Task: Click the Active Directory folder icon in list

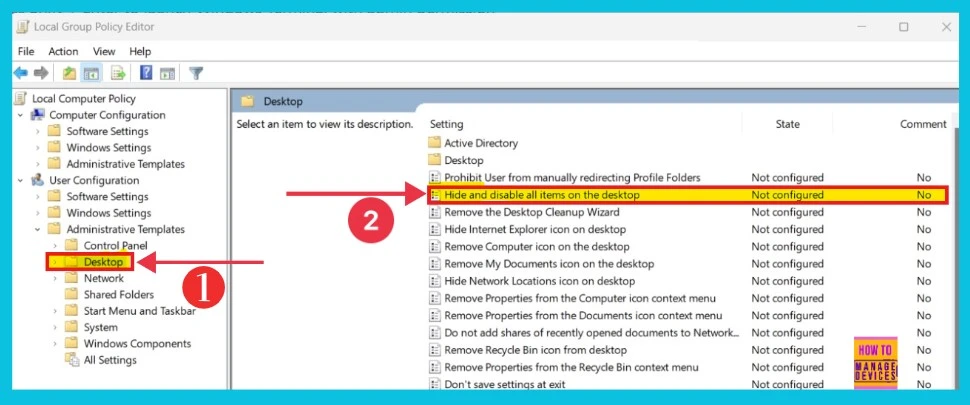Action: 436,143
